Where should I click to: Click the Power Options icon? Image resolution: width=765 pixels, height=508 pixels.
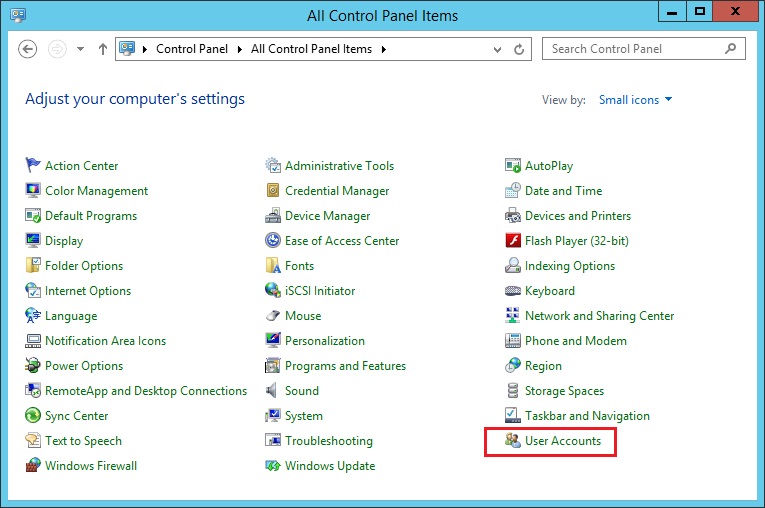click(33, 366)
